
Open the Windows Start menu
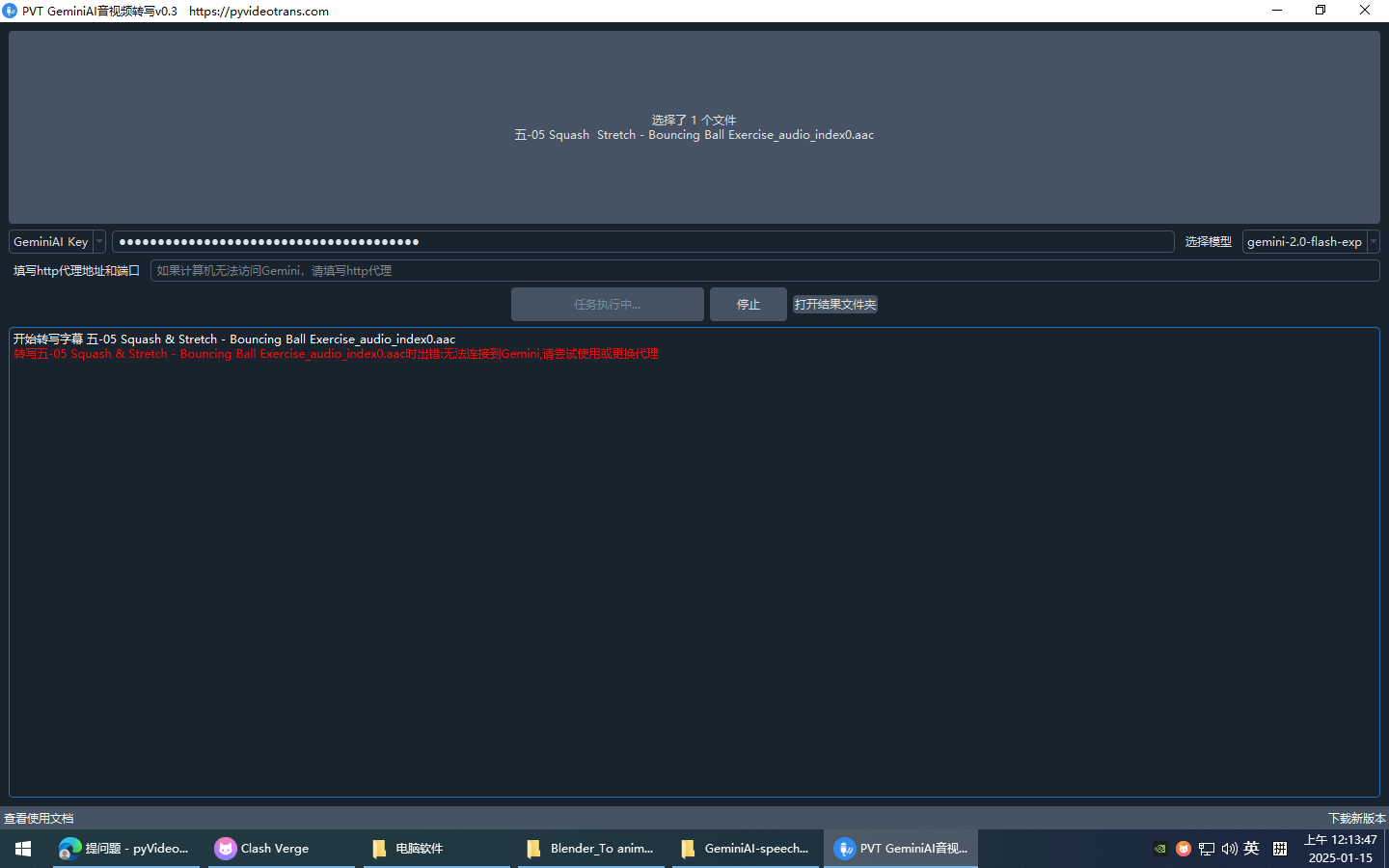tap(23, 849)
